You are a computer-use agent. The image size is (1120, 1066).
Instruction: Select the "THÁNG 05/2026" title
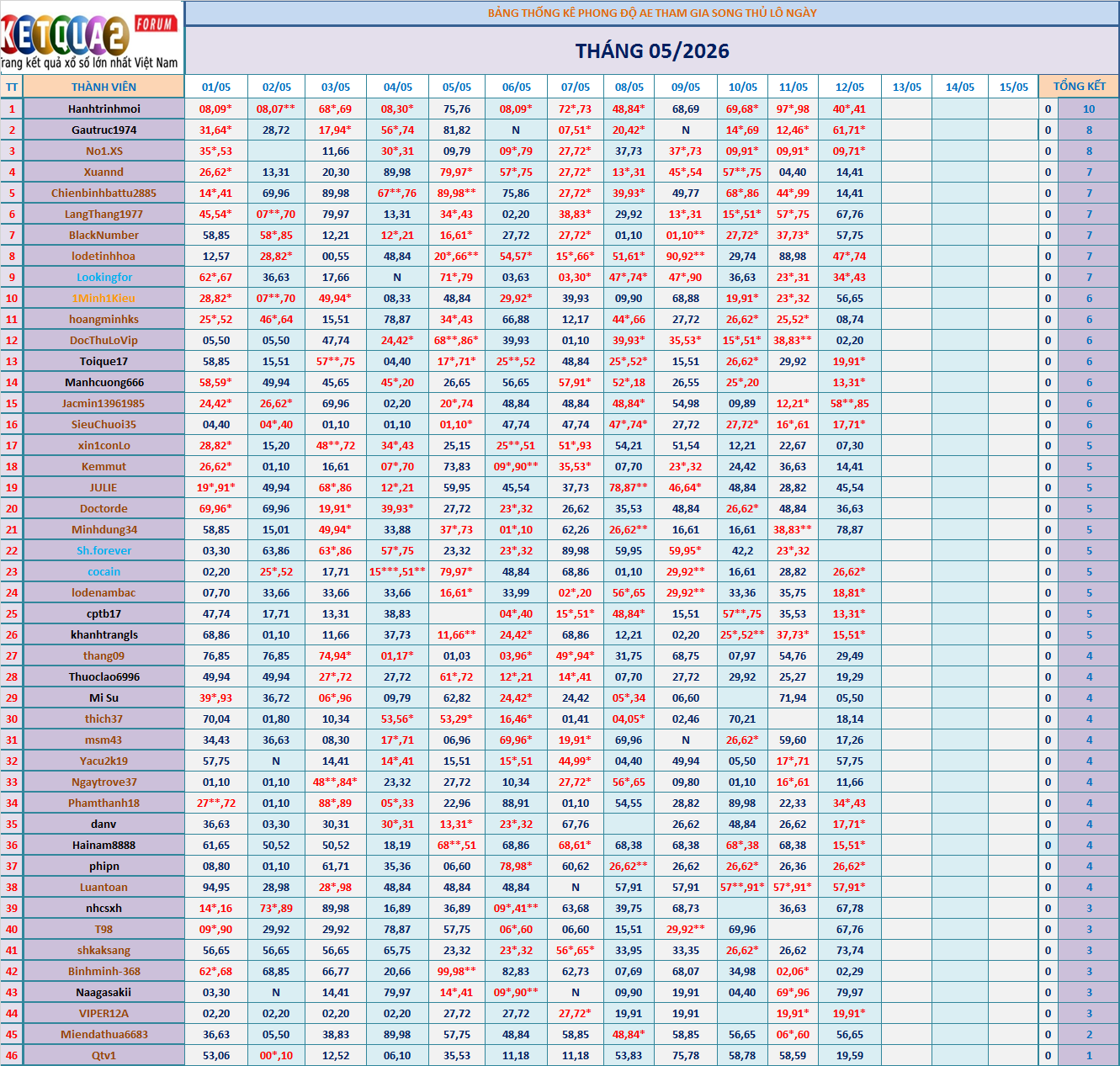(x=652, y=51)
